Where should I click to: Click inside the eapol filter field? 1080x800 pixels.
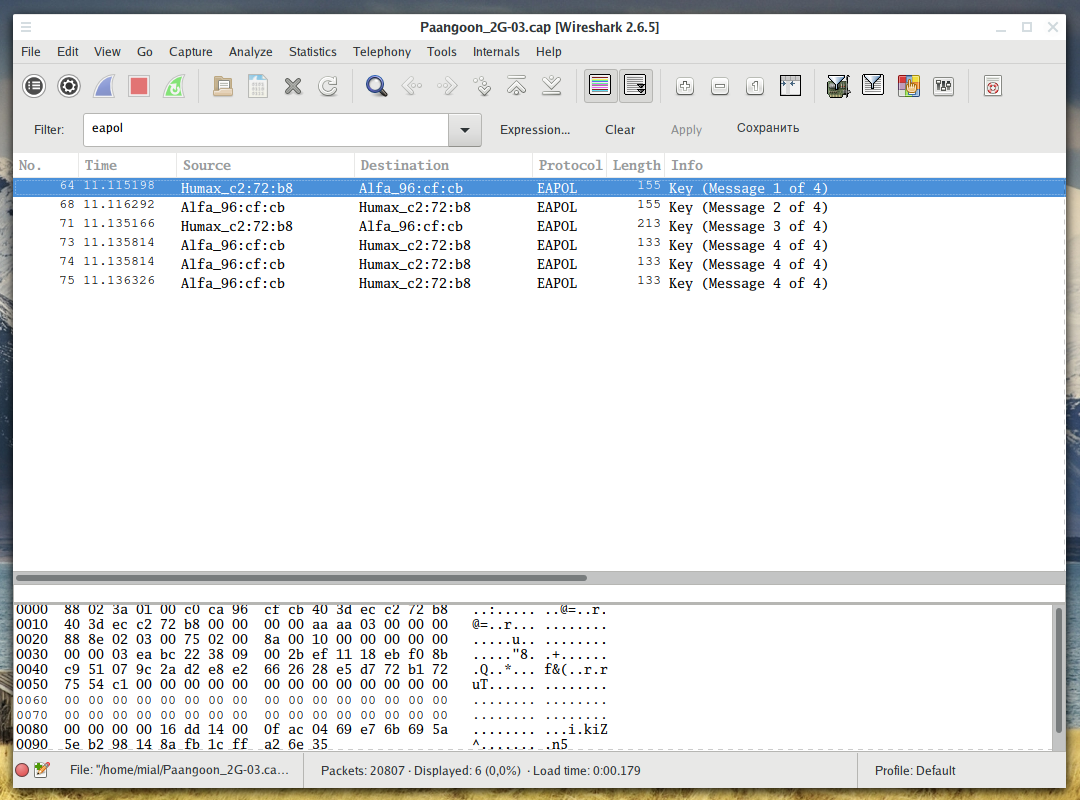[265, 130]
